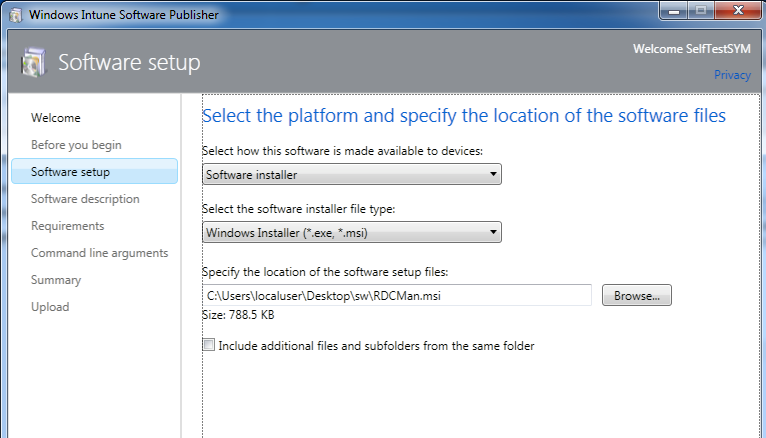Enable Include additional files and subfolders checkbox

click(209, 346)
